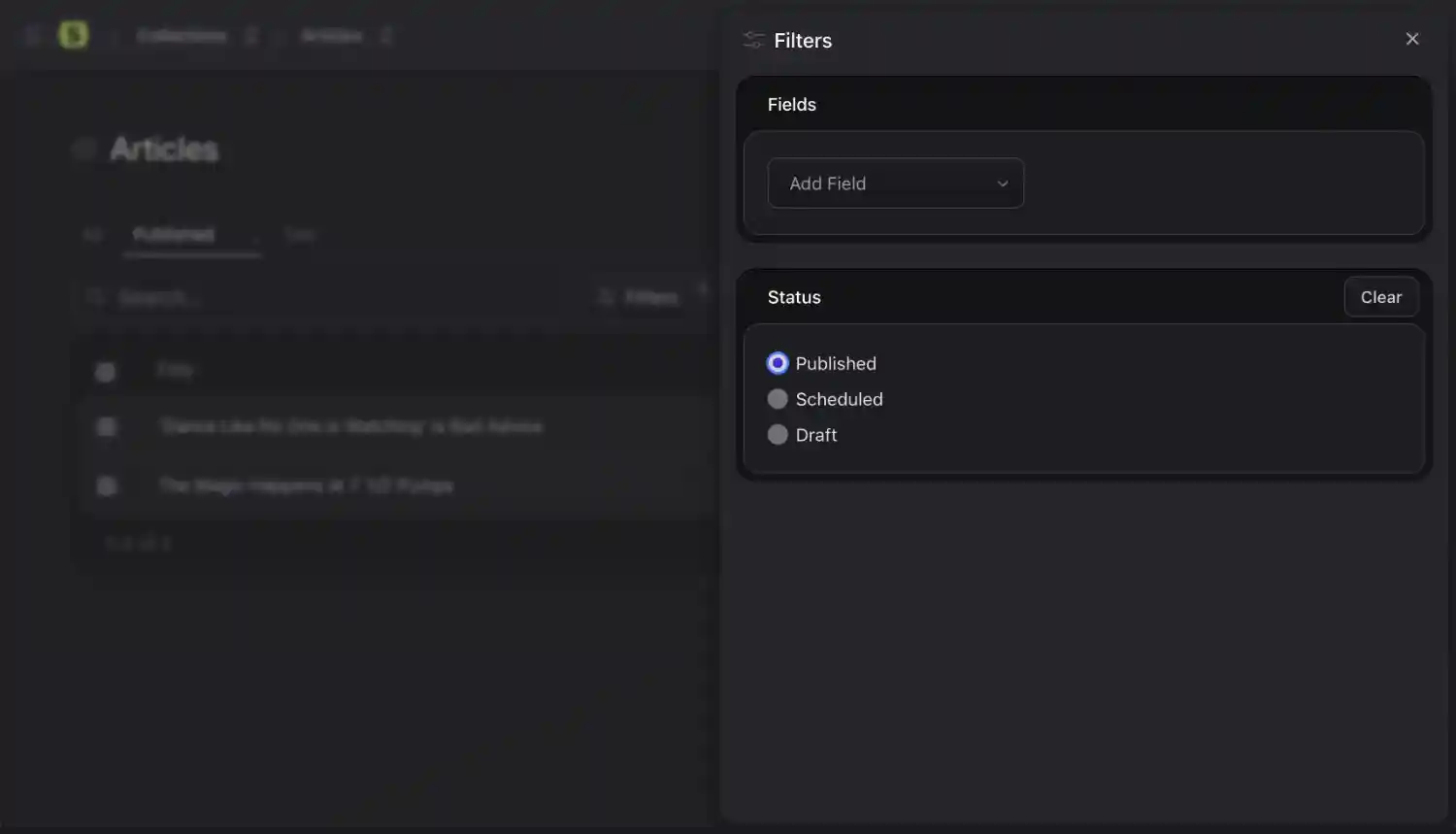Choose the Scheduled status option

pos(778,398)
